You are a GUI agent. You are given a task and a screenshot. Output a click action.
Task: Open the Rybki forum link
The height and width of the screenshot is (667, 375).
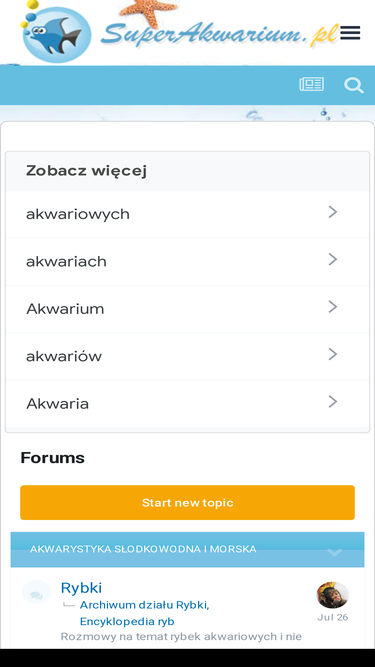[81, 588]
